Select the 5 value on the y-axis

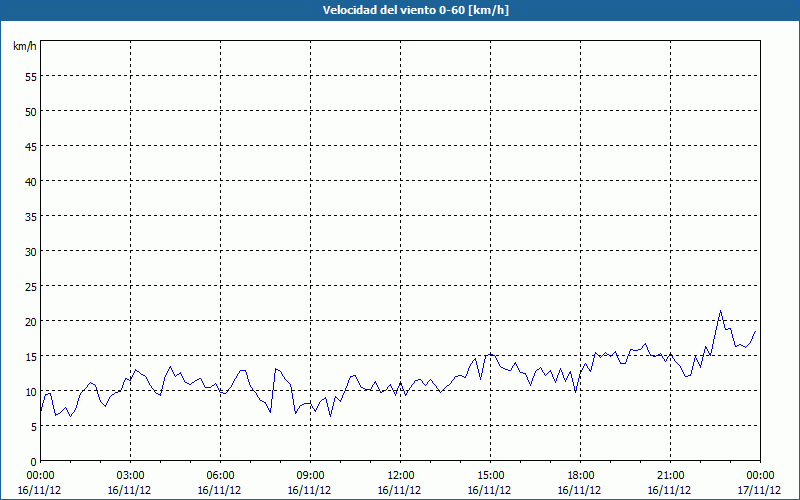coord(34,427)
